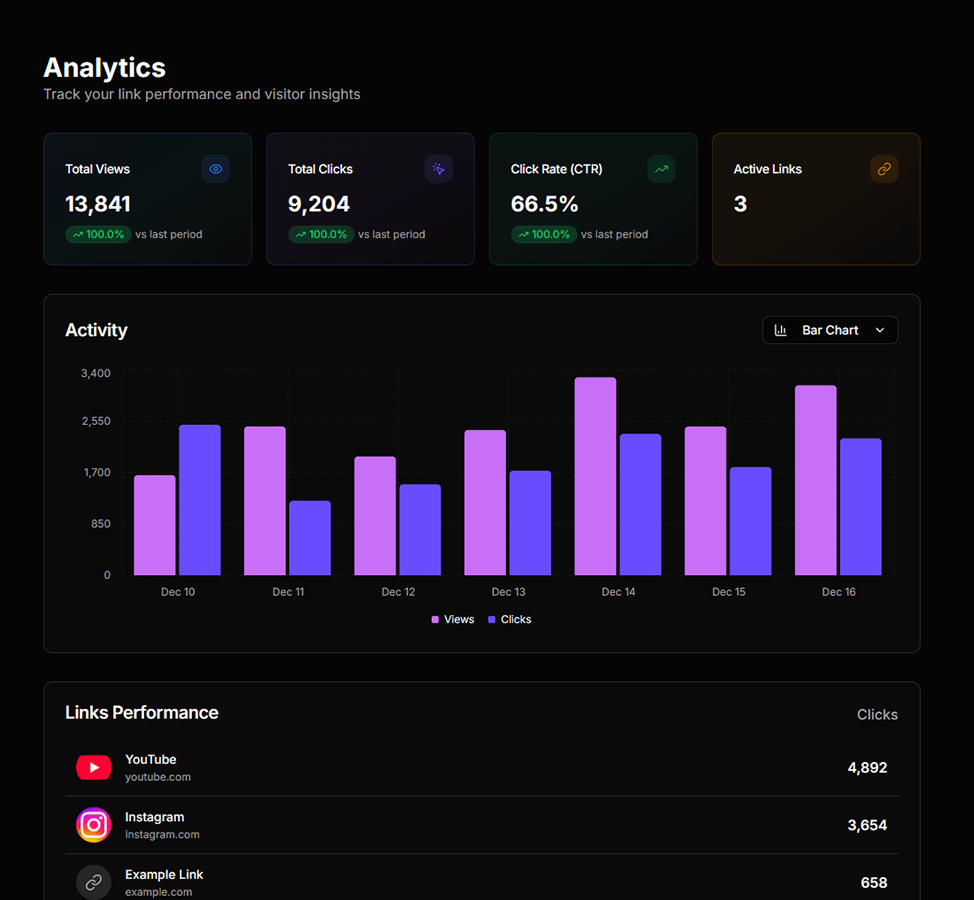The height and width of the screenshot is (900, 974).
Task: Toggle the 100.0% growth badge on Total Views
Action: tap(100, 234)
